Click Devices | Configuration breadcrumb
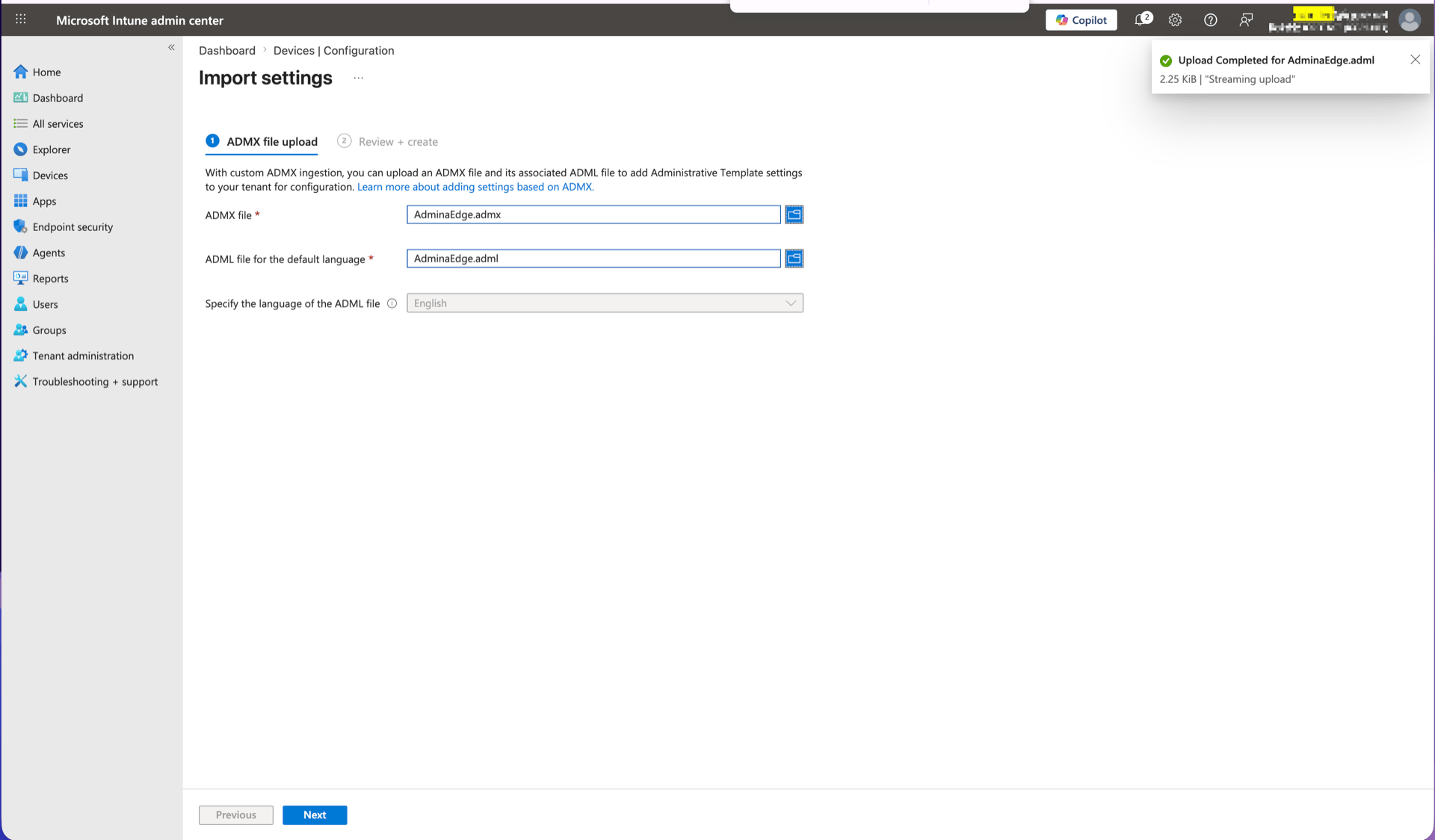Image resolution: width=1435 pixels, height=840 pixels. (x=333, y=51)
